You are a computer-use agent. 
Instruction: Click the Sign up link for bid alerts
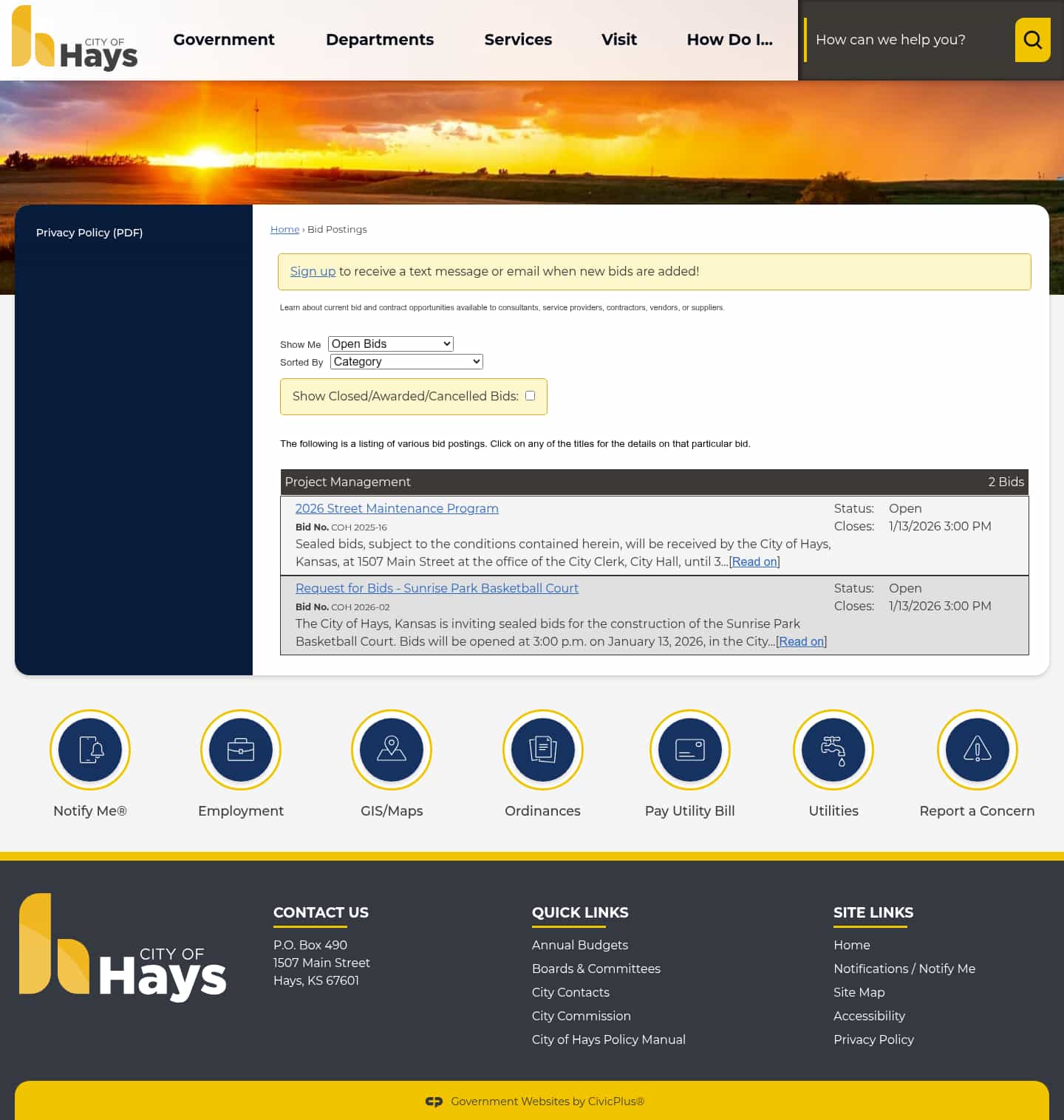pos(313,271)
